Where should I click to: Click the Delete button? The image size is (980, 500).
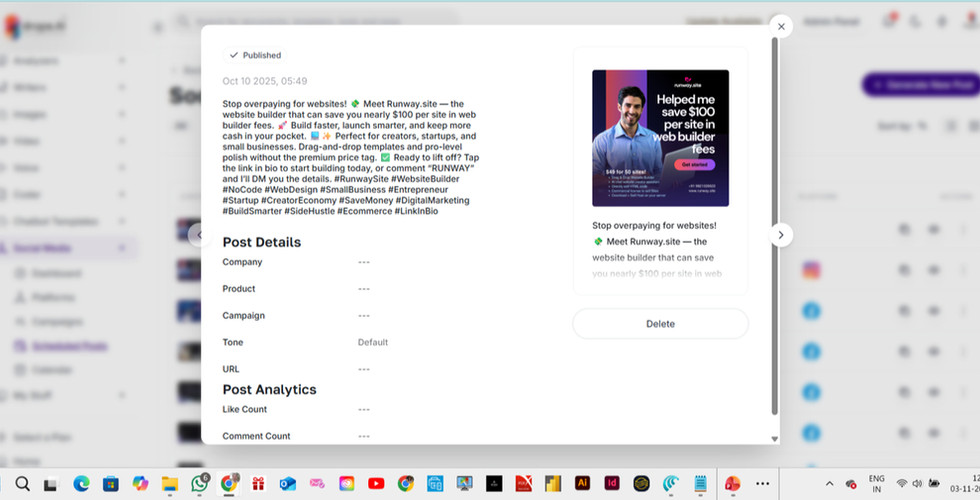(x=660, y=324)
